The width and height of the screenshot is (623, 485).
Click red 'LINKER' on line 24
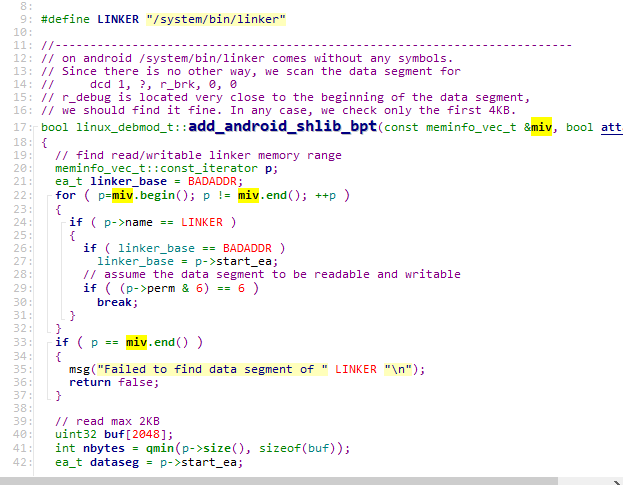pyautogui.click(x=202, y=222)
